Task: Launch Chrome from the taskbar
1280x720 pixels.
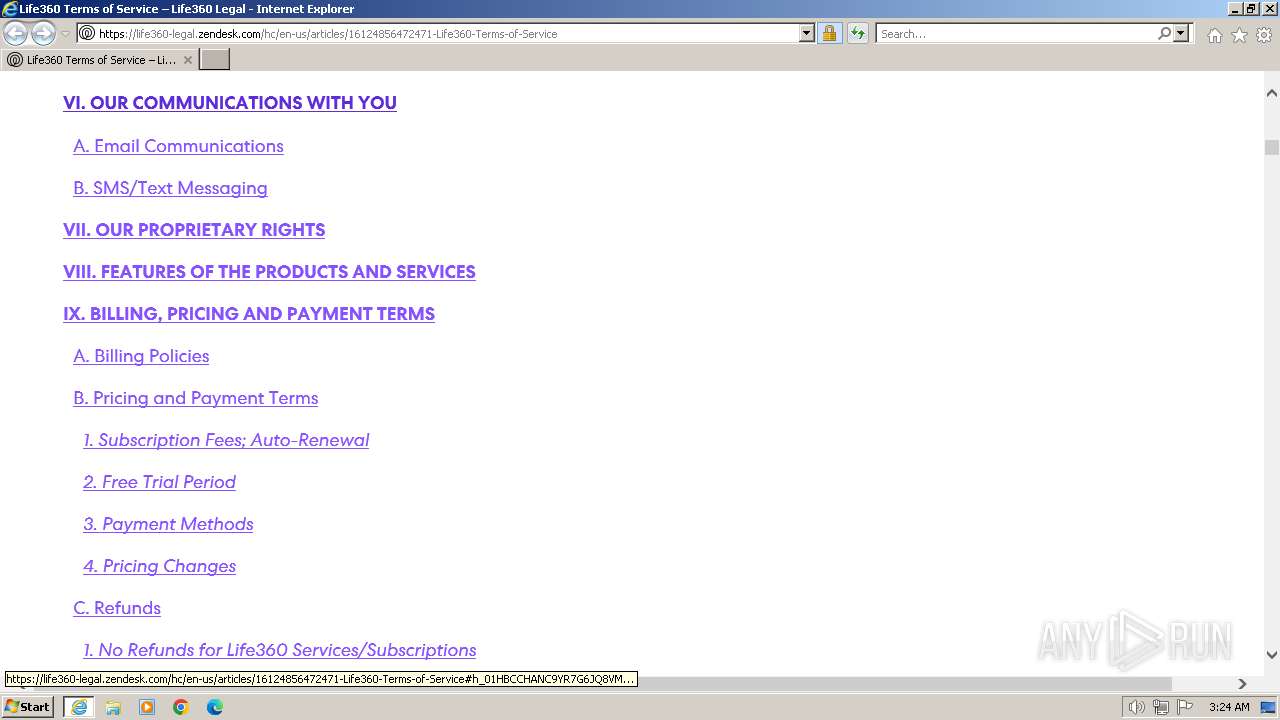Action: pos(181,707)
